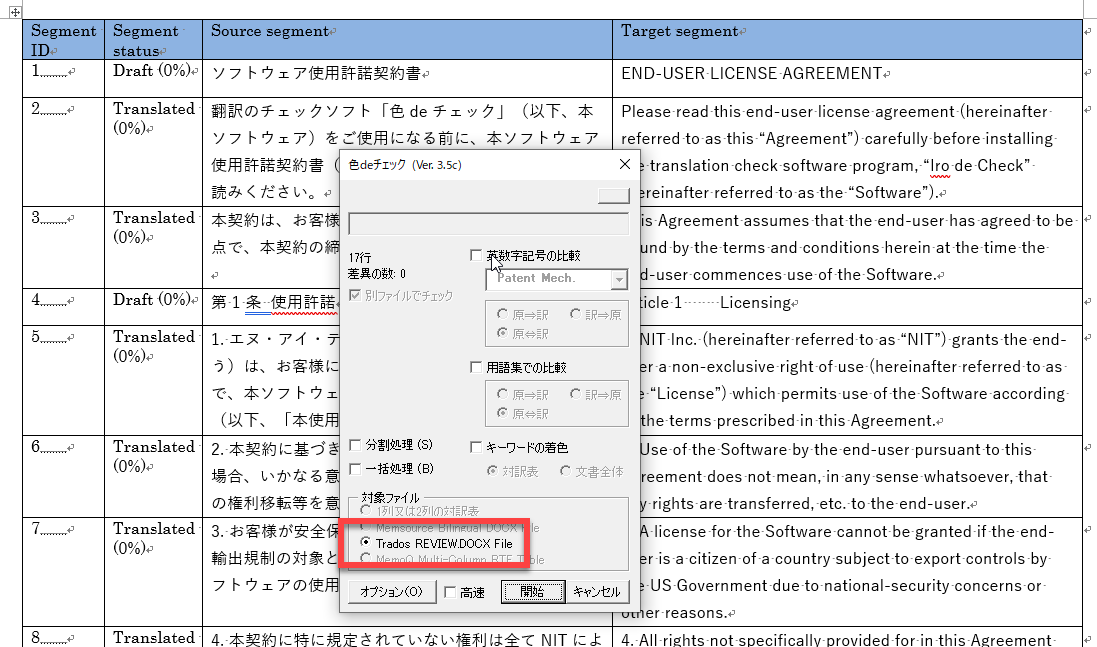The width and height of the screenshot is (1097, 647).
Task: Open the オプション(O) settings button
Action: pos(392,592)
